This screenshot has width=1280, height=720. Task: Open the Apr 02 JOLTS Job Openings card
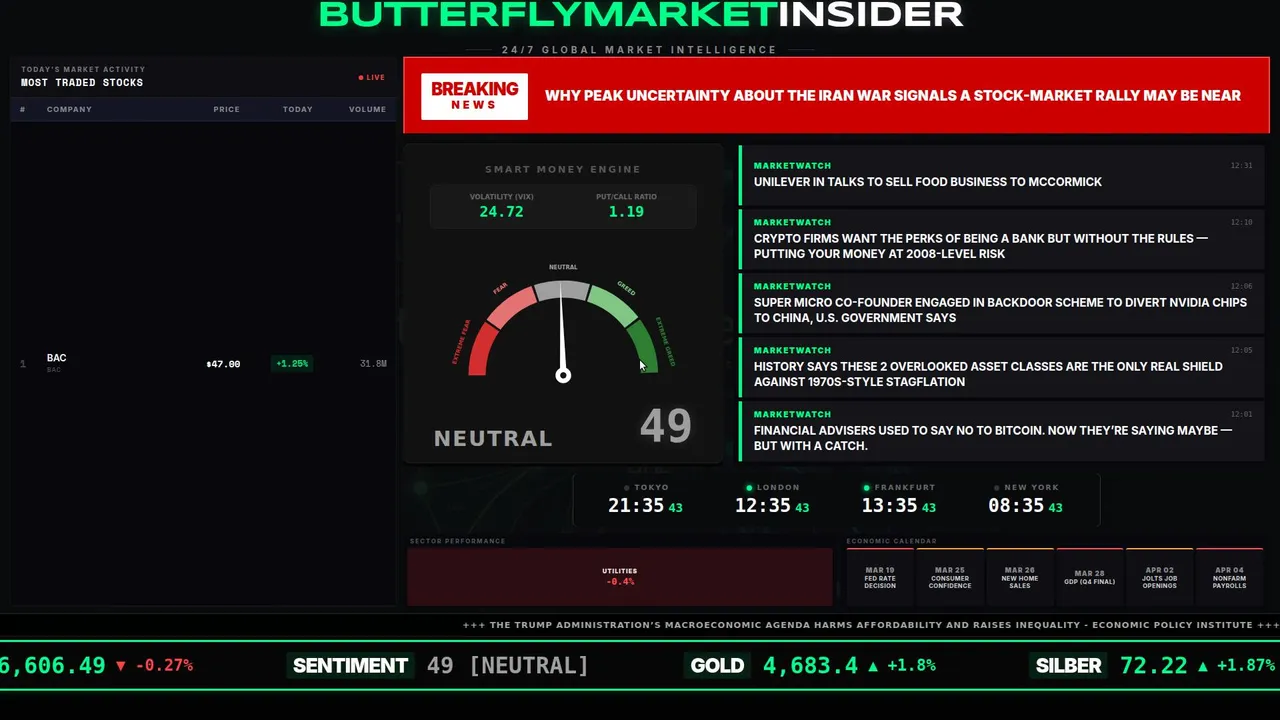tap(1160, 577)
